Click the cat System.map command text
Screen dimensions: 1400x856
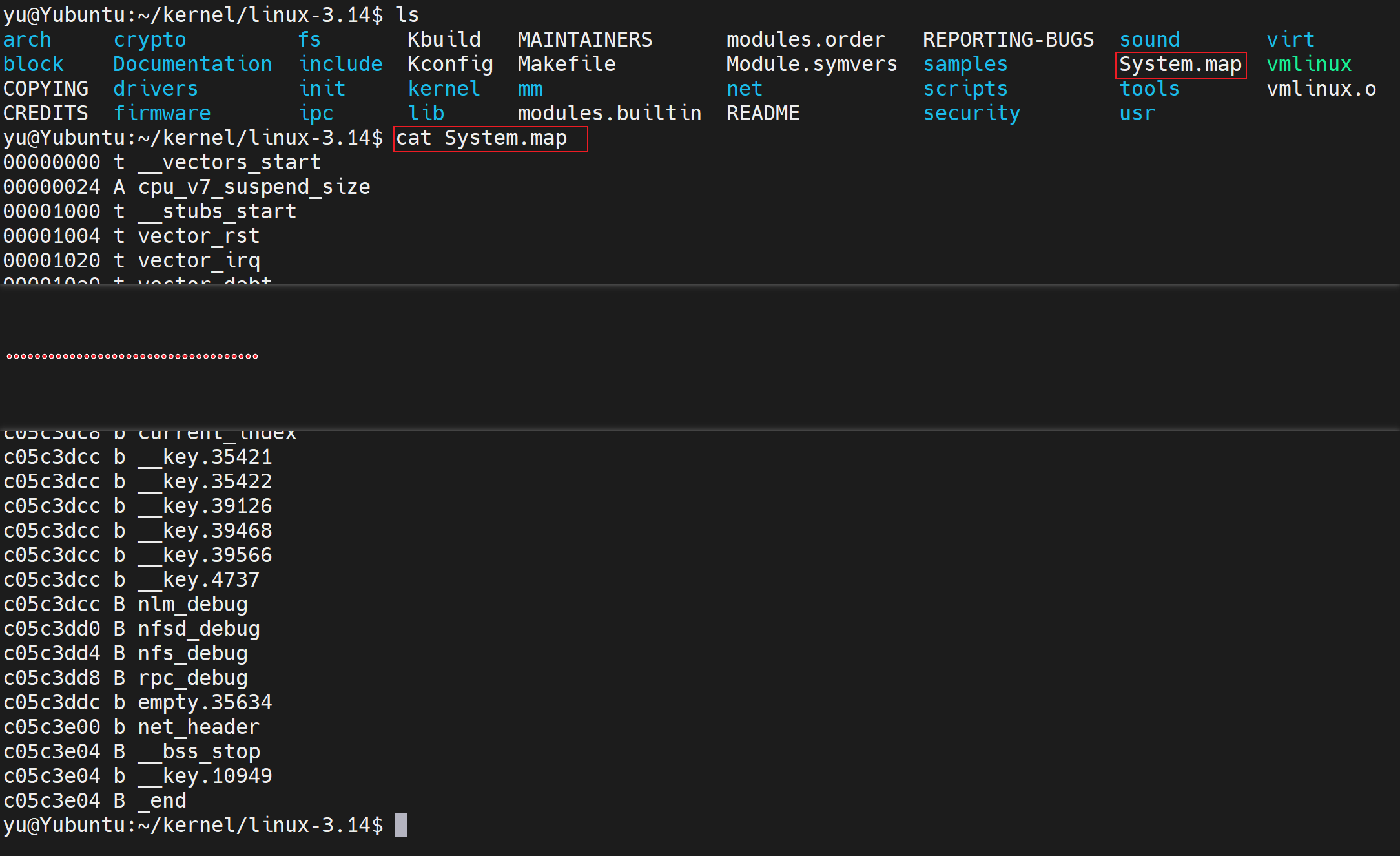click(x=481, y=138)
